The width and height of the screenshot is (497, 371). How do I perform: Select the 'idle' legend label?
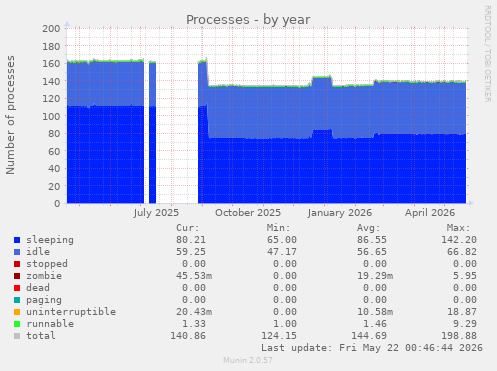tap(38, 252)
